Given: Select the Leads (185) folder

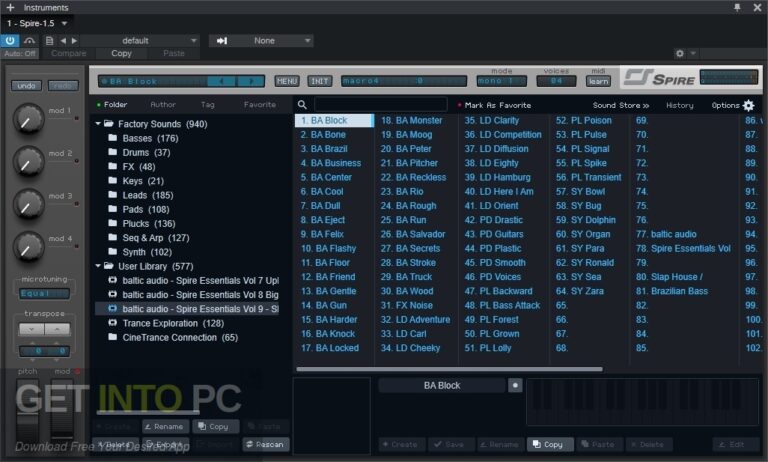Looking at the screenshot, I should point(141,195).
